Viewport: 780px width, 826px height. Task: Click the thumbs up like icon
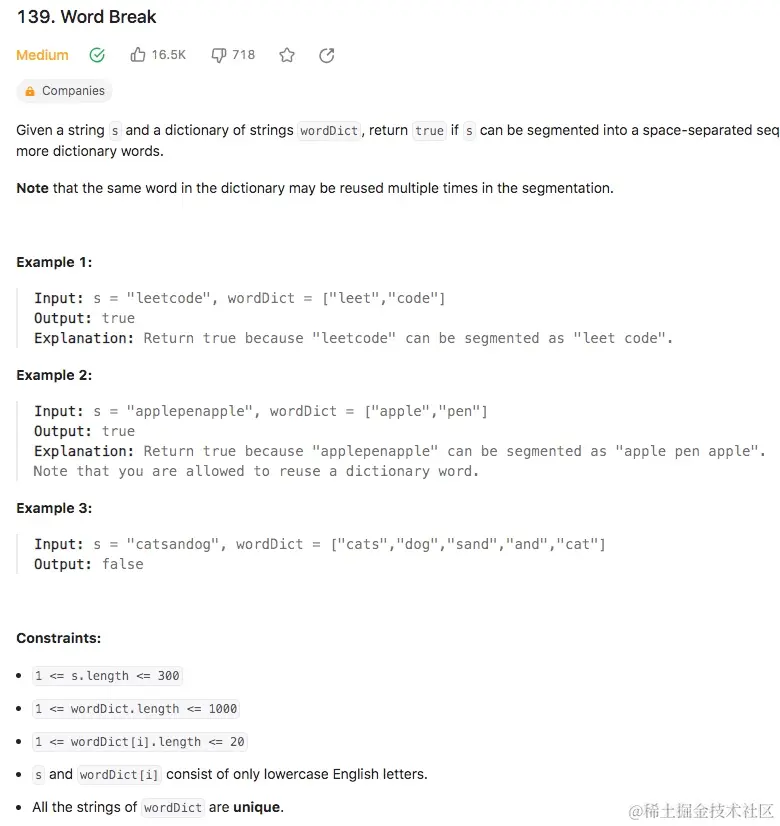coord(138,55)
